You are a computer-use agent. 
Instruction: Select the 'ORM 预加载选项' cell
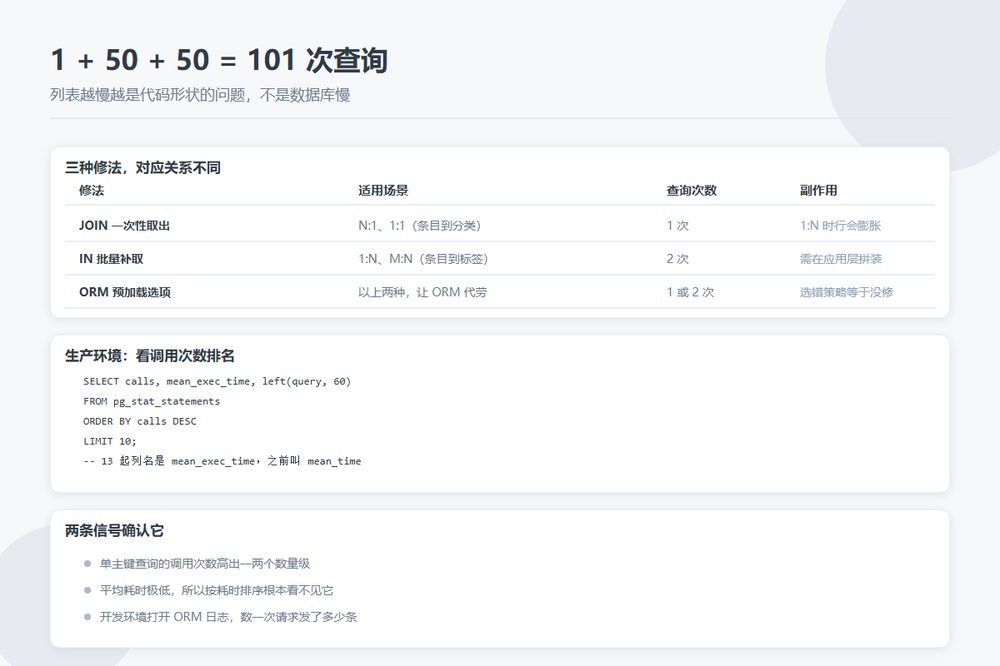(125, 292)
